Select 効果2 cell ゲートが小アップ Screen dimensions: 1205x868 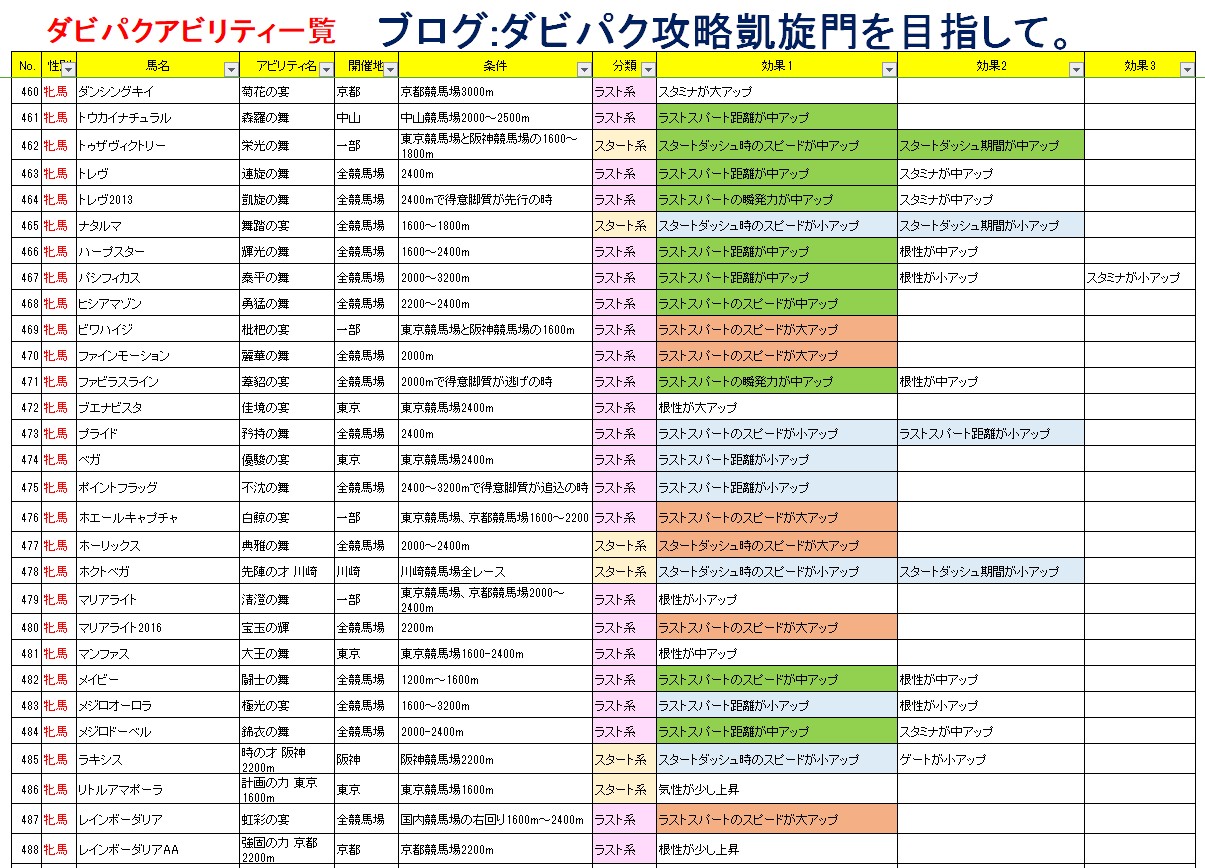990,759
